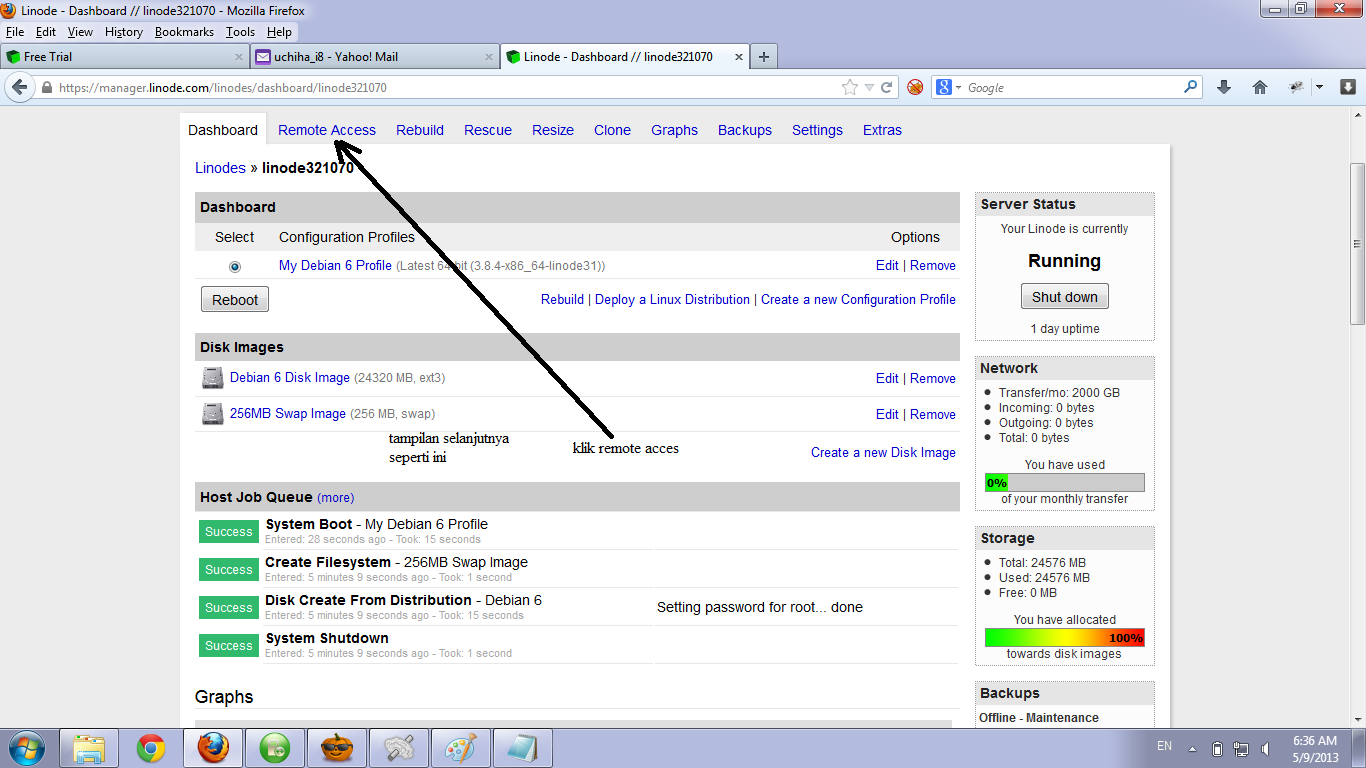The height and width of the screenshot is (768, 1366).
Task: Click Create a new Configuration Profile
Action: click(858, 299)
